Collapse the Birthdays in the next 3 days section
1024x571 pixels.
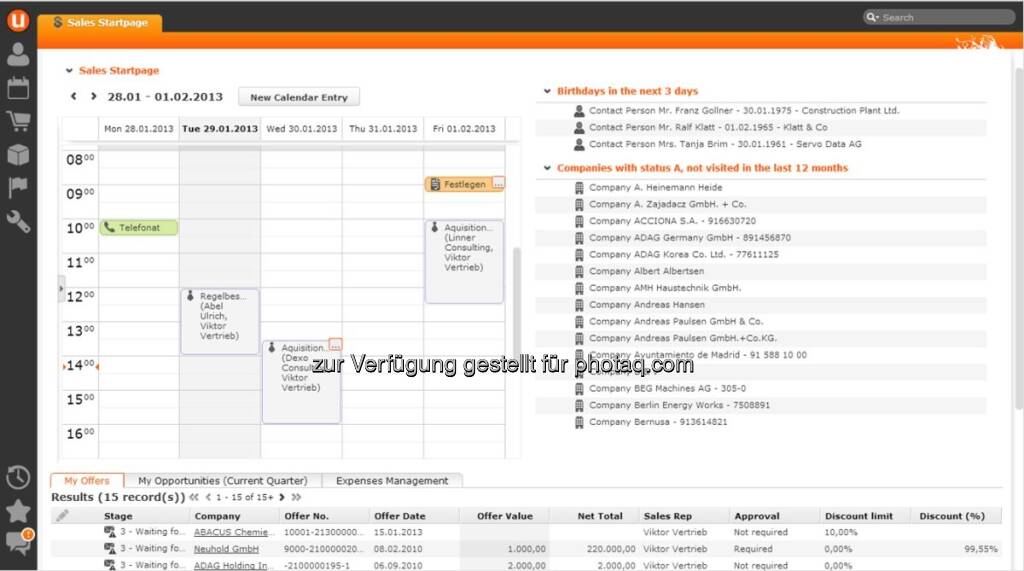pyautogui.click(x=547, y=91)
